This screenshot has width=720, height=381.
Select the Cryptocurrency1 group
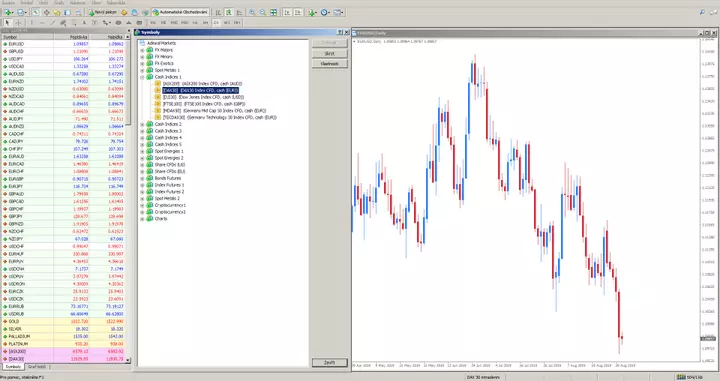tap(170, 205)
